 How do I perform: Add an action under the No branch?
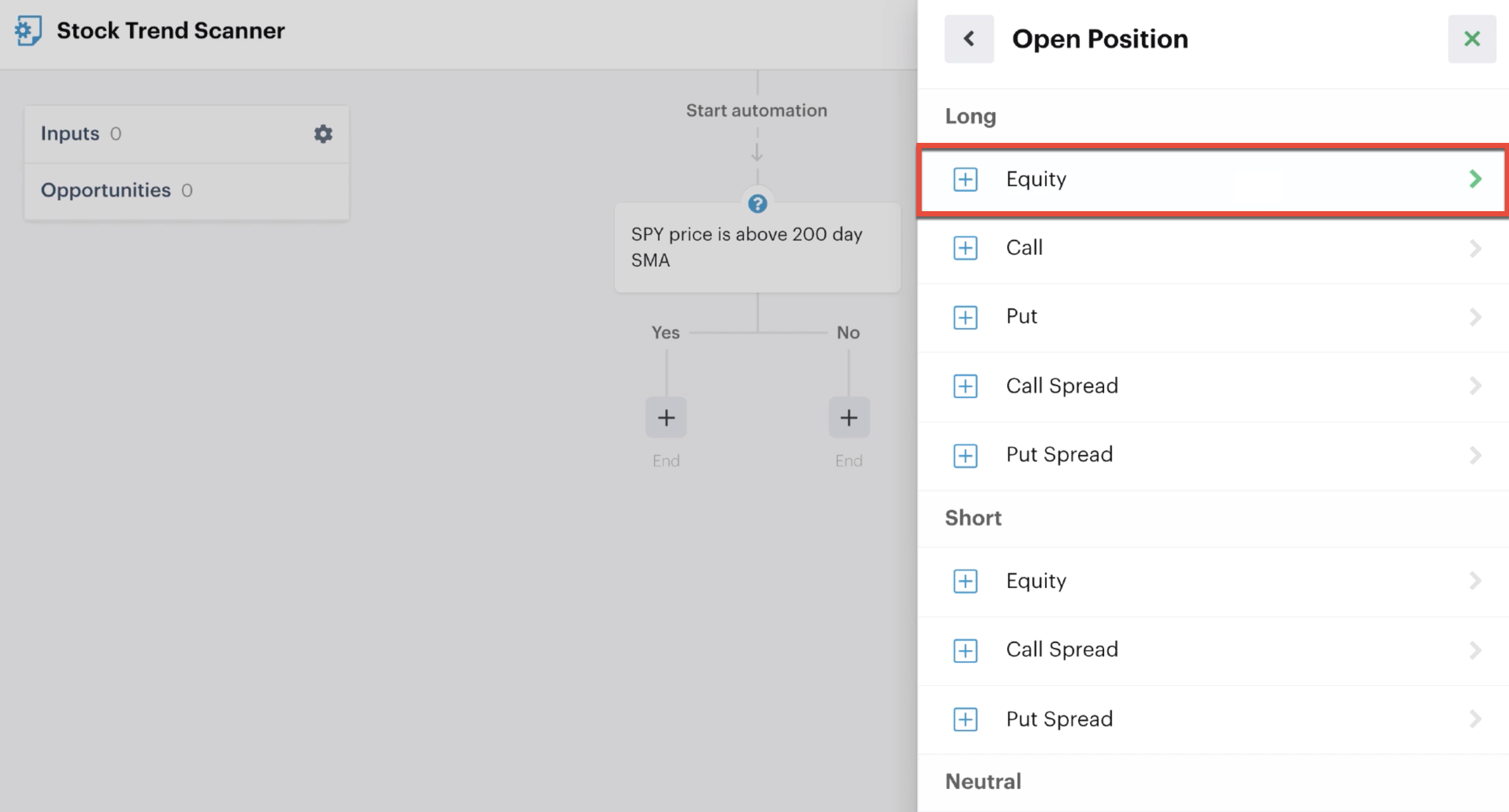(x=849, y=418)
